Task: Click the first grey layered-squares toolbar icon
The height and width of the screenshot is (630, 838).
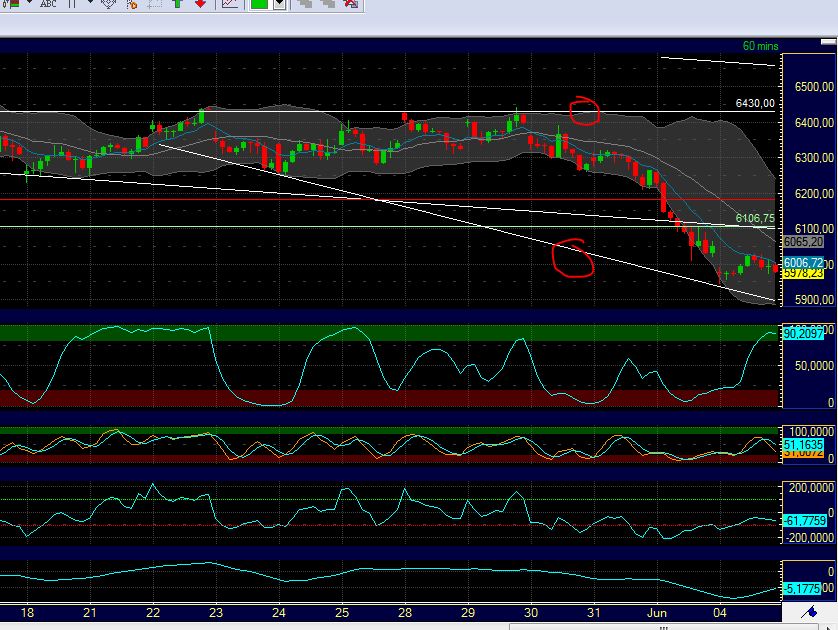Action: (x=305, y=4)
